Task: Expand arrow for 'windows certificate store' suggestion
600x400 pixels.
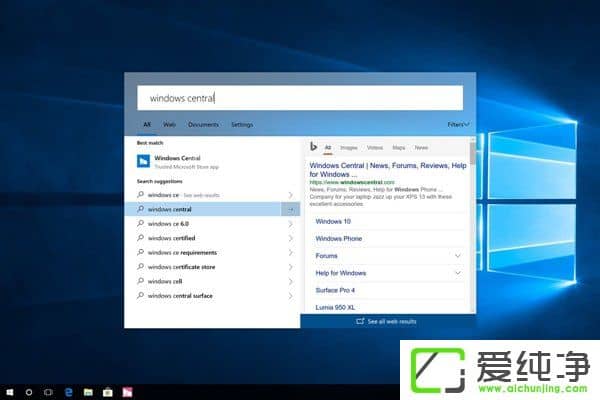Action: 290,267
